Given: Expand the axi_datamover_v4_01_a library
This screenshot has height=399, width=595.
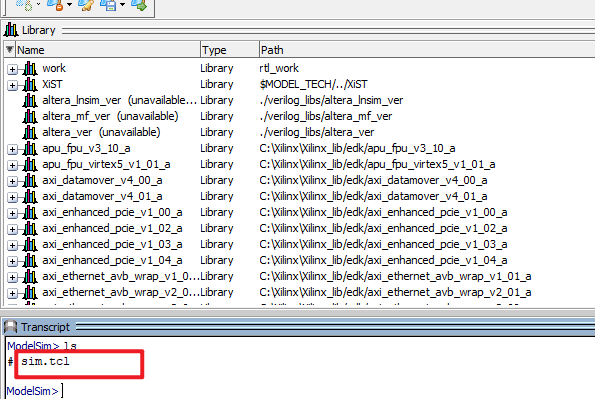Looking at the screenshot, I should click(13, 197).
